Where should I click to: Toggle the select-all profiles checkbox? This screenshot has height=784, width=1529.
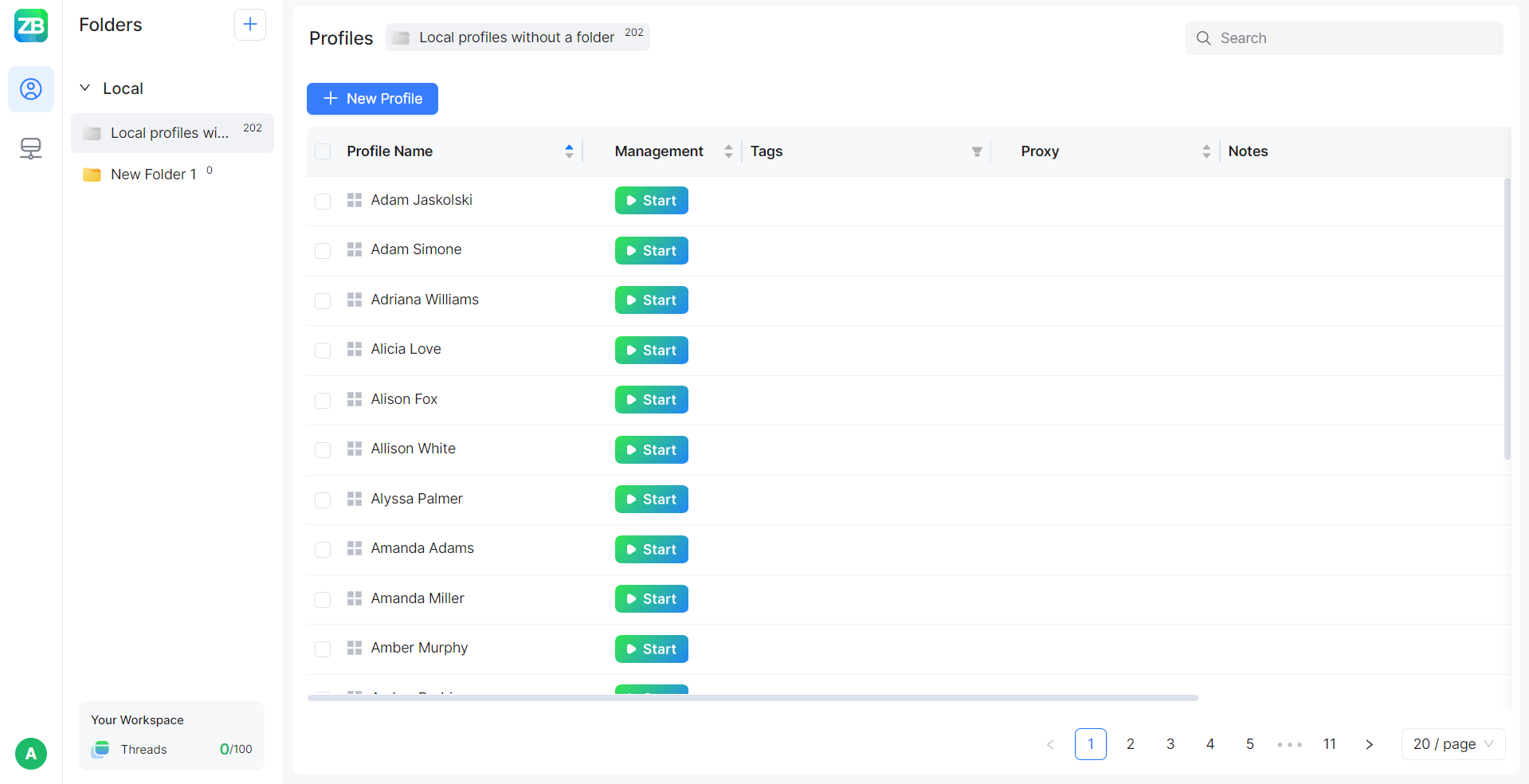click(323, 151)
